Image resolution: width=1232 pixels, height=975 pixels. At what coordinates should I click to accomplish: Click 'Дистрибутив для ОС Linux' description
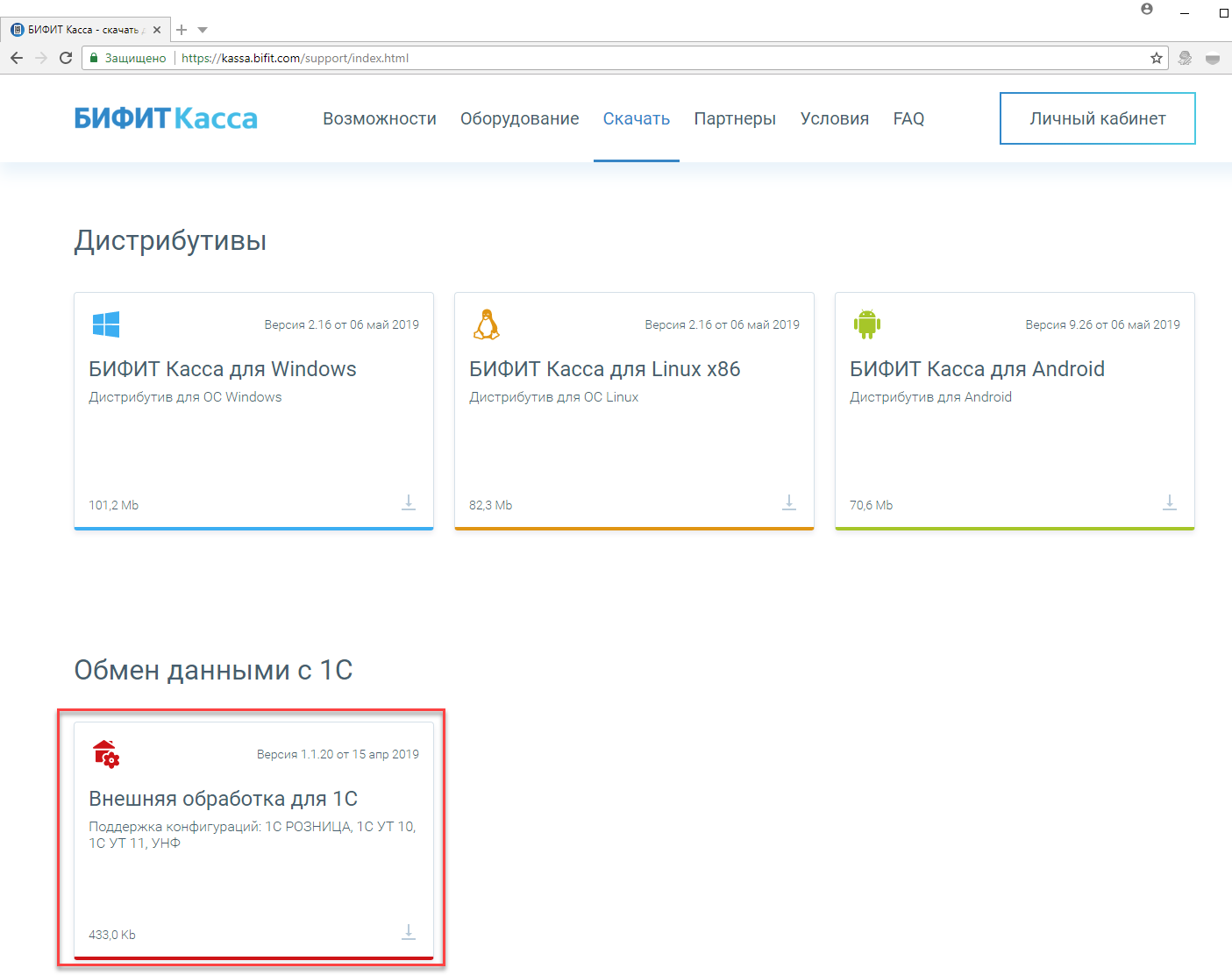click(x=554, y=397)
